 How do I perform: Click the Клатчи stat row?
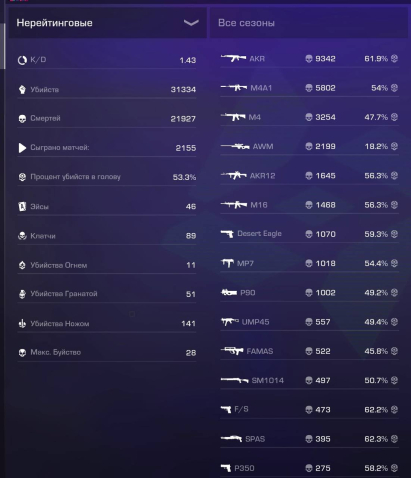pos(107,236)
